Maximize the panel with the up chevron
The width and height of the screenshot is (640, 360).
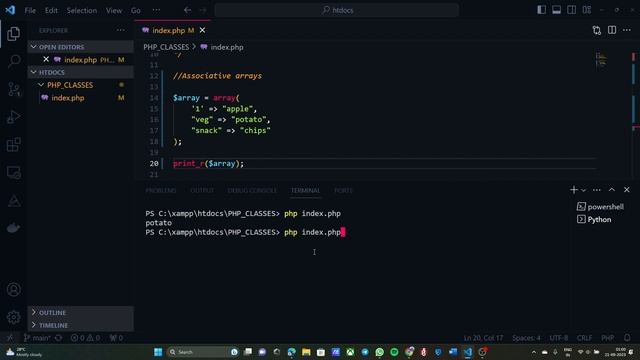click(612, 190)
